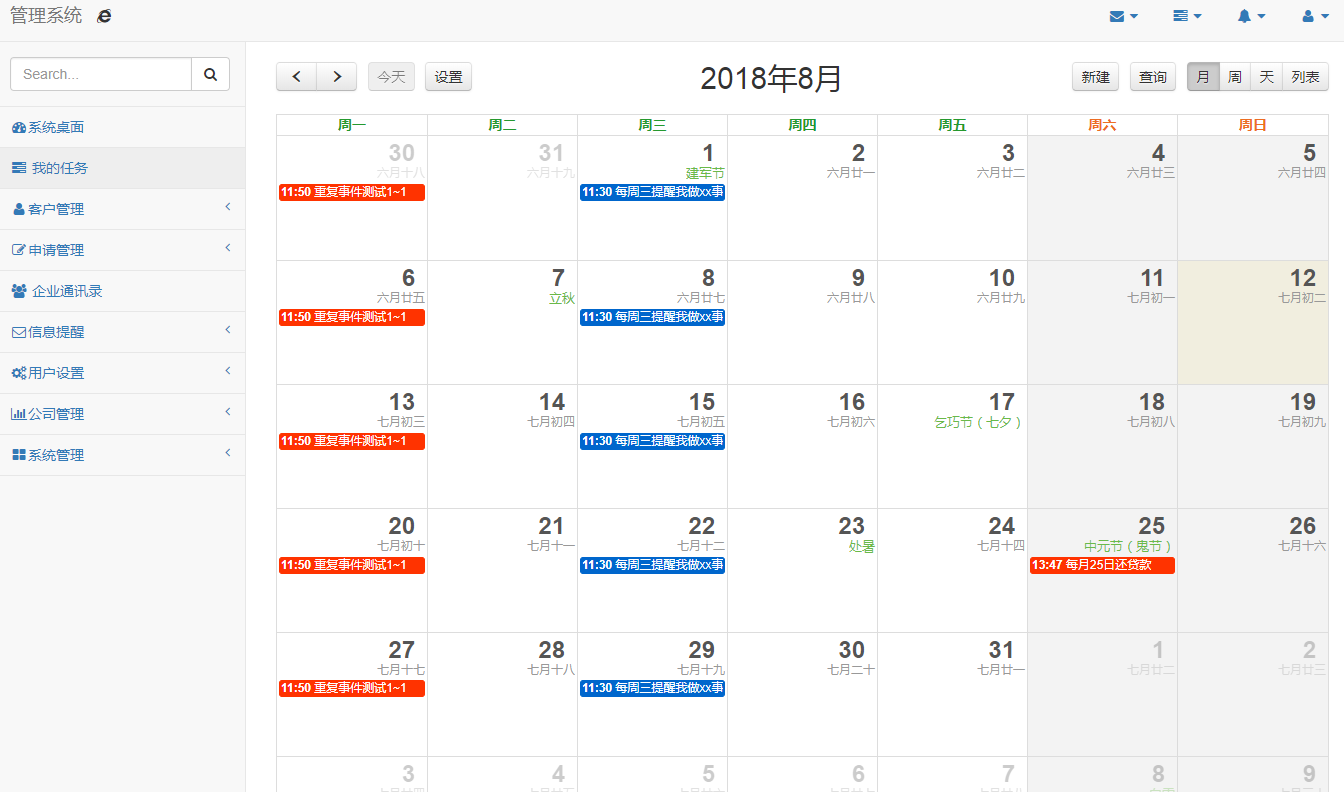Click the 新建 button to create event
This screenshot has height=792, width=1344.
(1095, 77)
